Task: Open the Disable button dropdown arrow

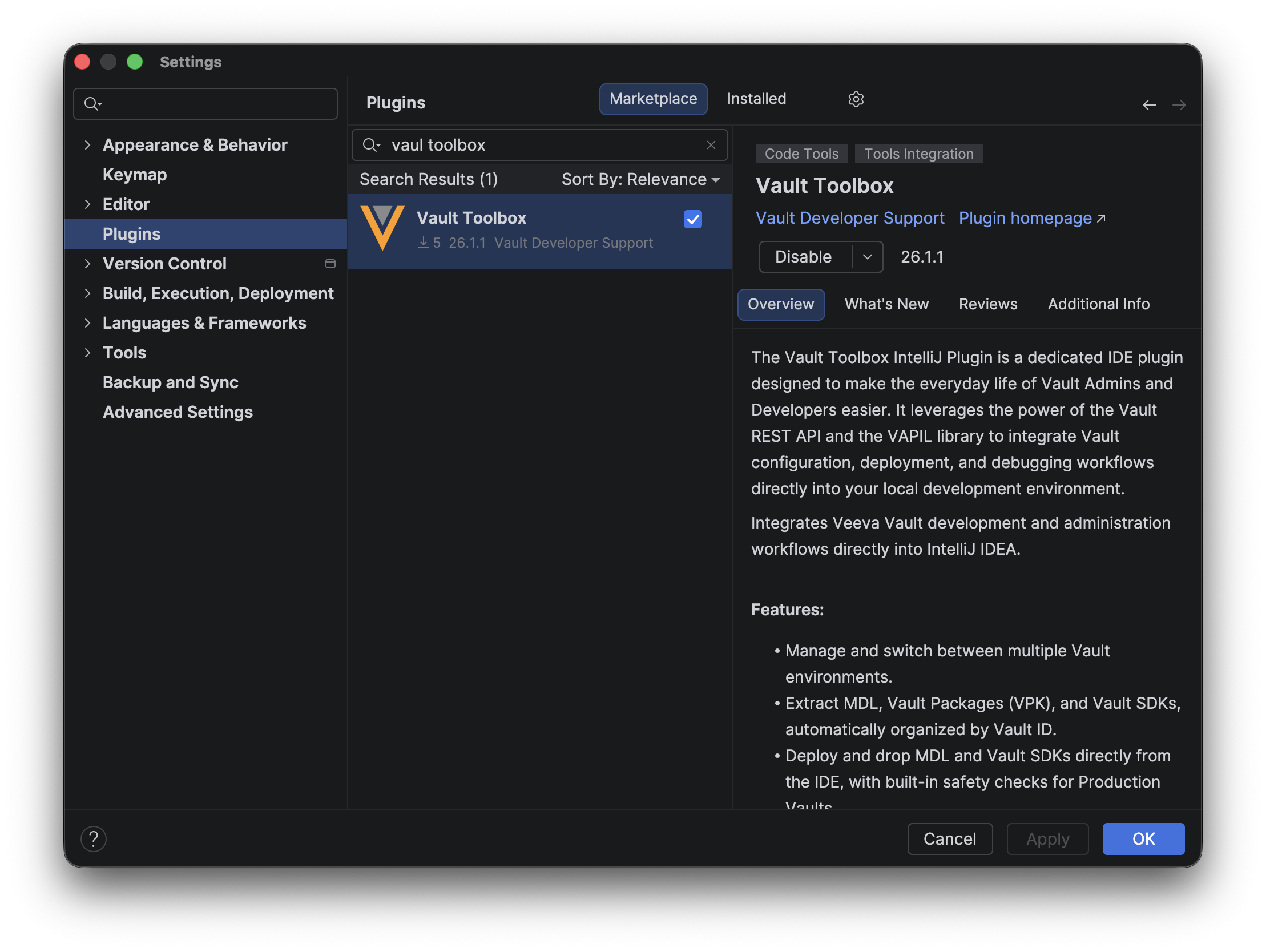Action: click(867, 257)
